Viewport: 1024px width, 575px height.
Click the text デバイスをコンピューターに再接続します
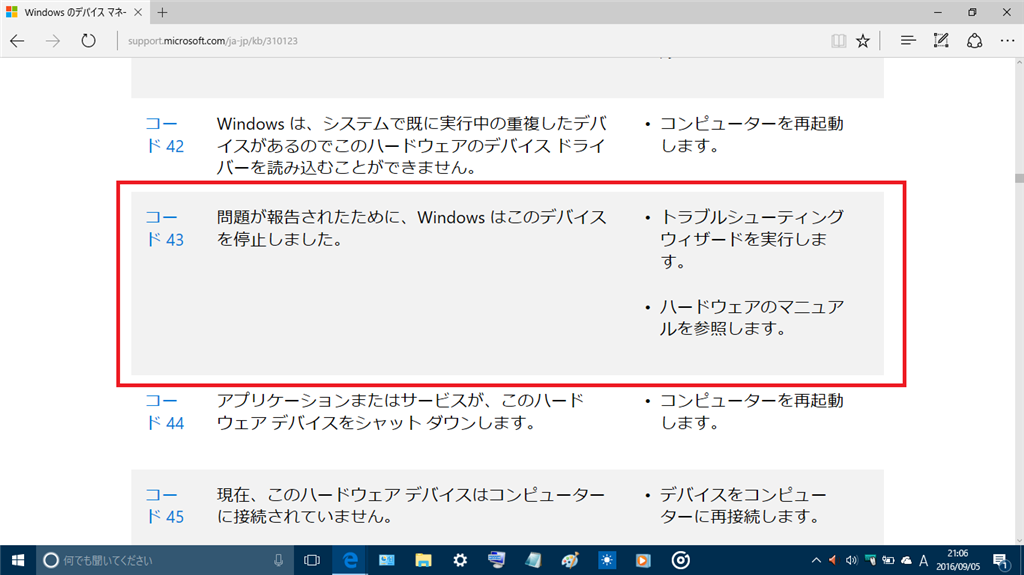743,506
